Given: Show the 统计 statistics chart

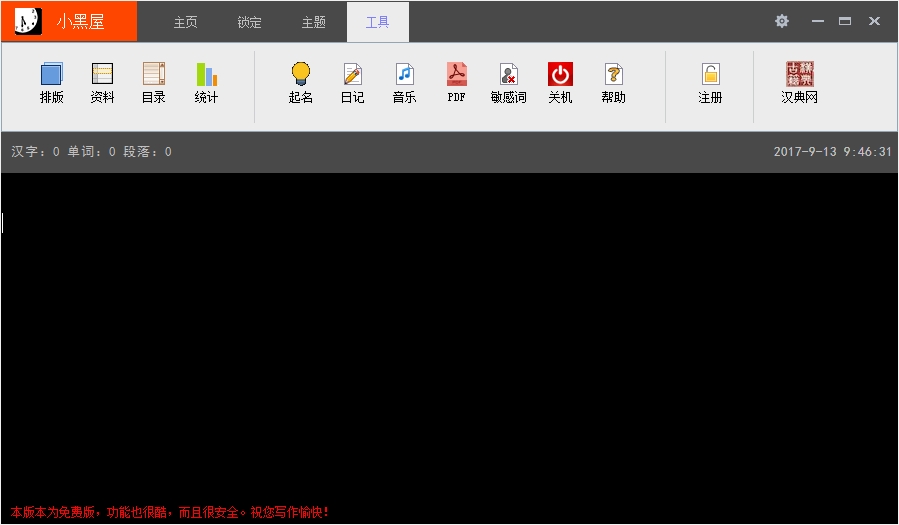Looking at the screenshot, I should [x=206, y=83].
